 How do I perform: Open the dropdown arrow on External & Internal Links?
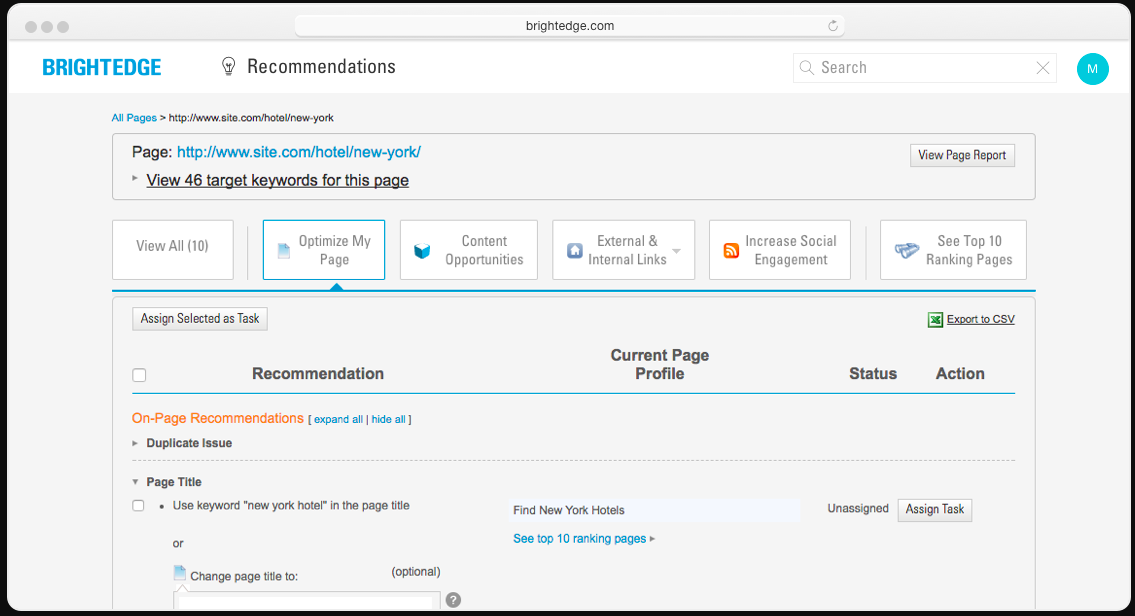[675, 249]
